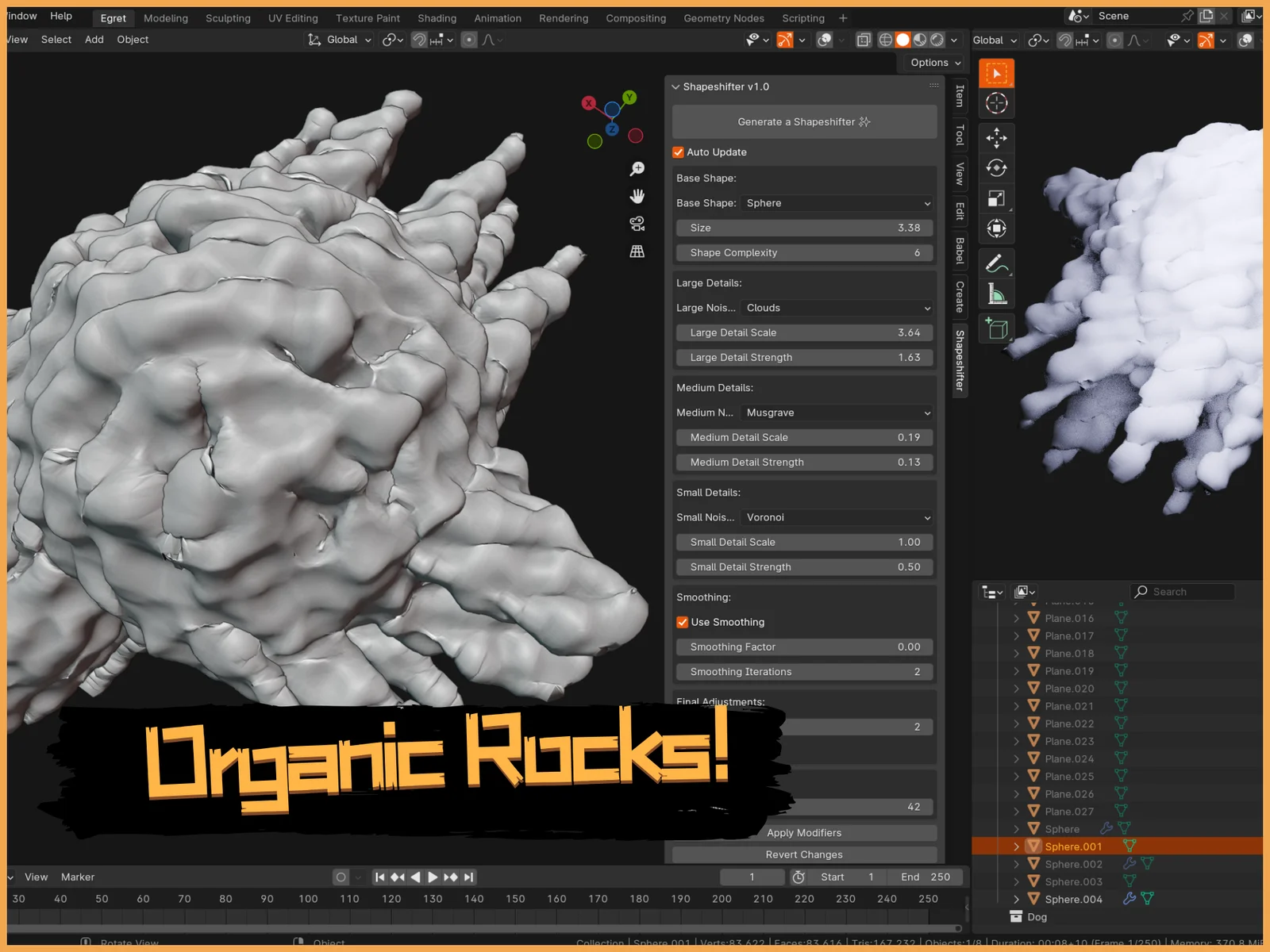The image size is (1270, 952).
Task: Select the Scale tool icon
Action: coord(996,198)
